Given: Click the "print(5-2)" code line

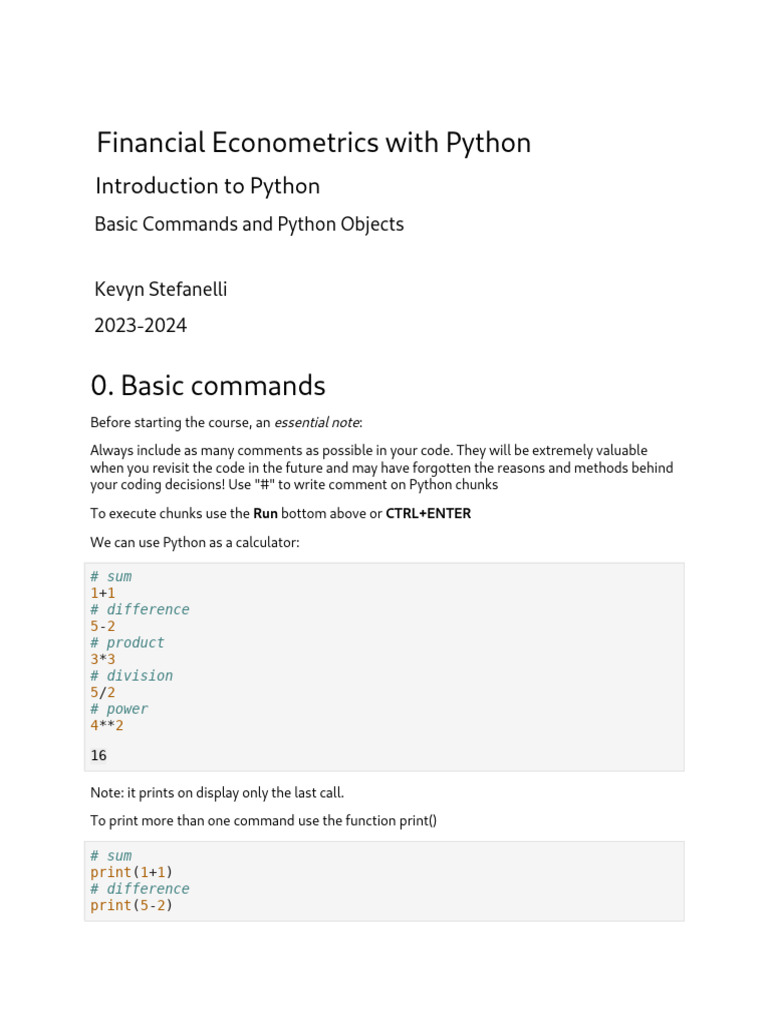Looking at the screenshot, I should 131,905.
